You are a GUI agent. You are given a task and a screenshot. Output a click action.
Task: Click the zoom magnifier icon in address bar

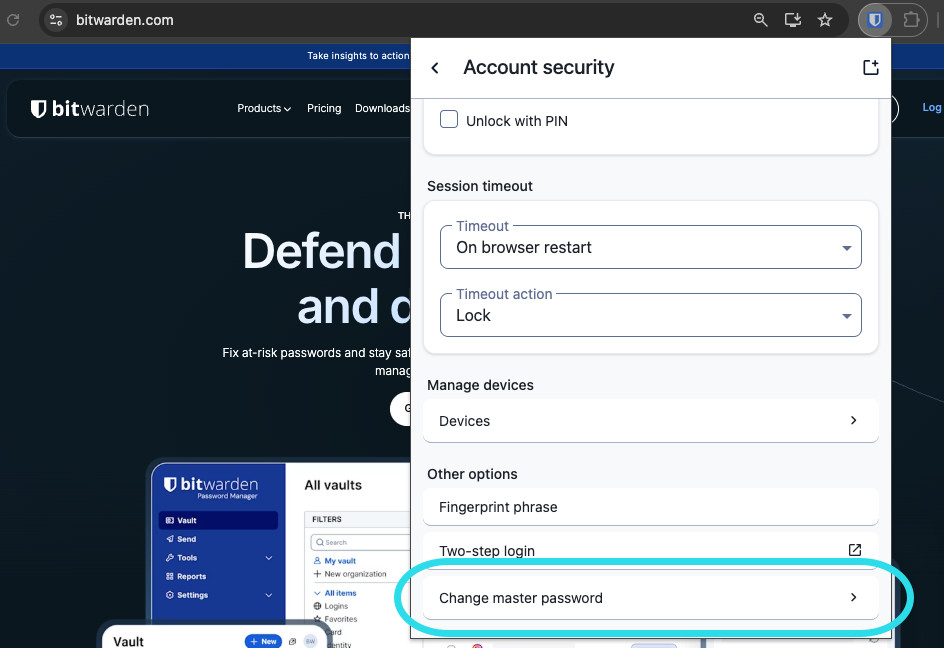[x=760, y=20]
